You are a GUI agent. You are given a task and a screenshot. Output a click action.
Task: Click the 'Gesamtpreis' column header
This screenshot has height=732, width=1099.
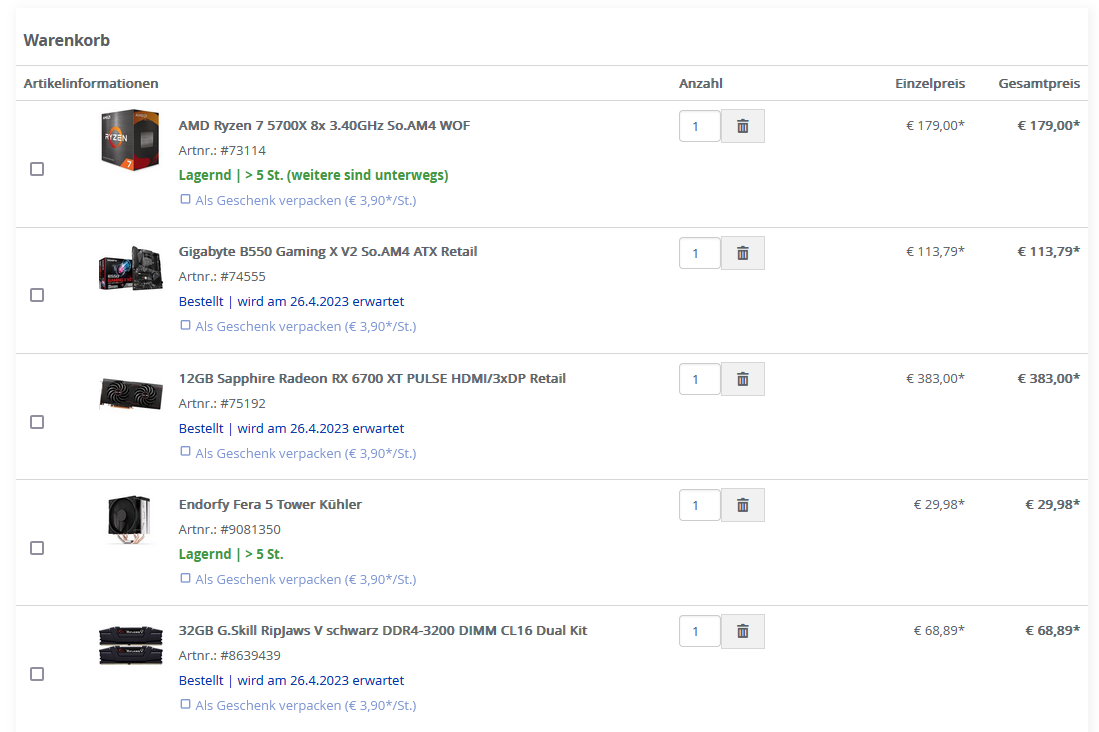[x=1039, y=83]
